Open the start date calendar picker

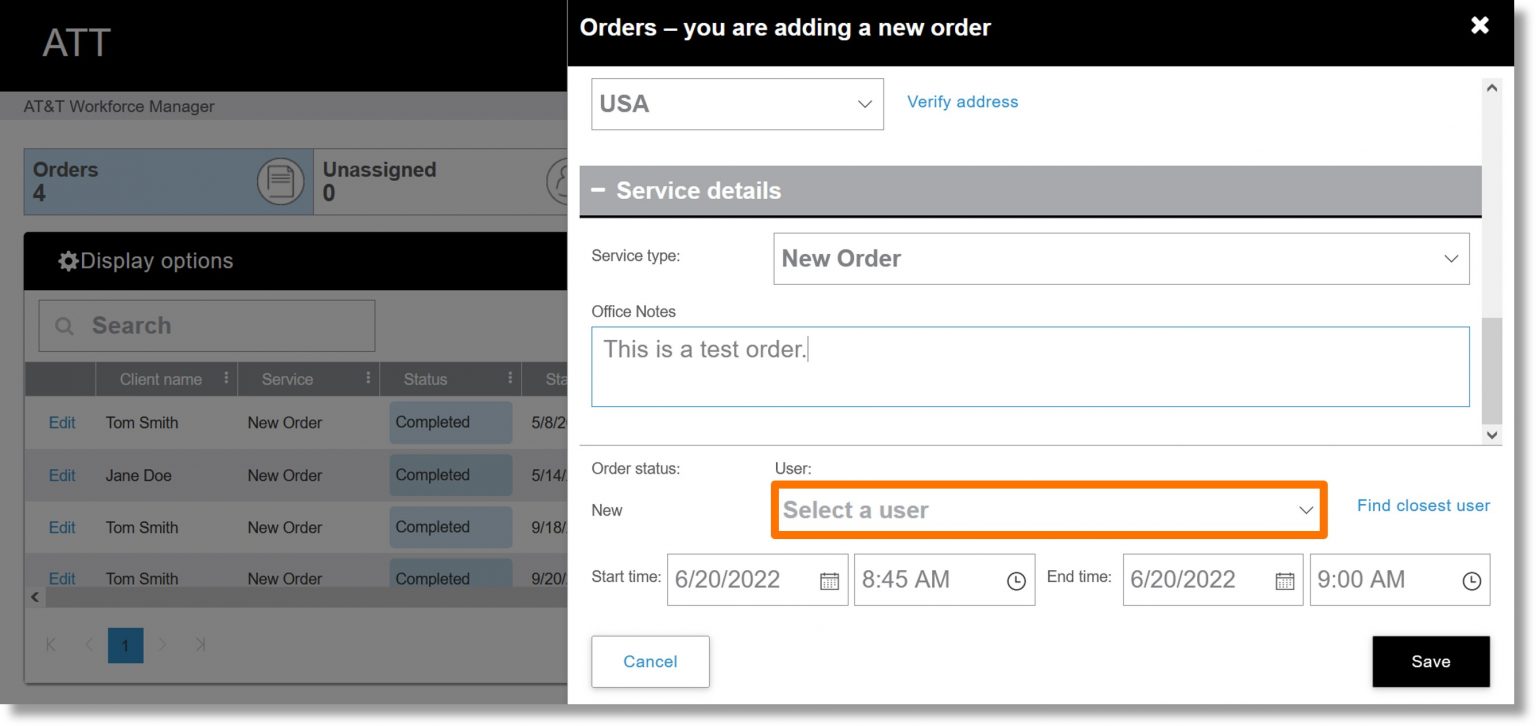829,579
